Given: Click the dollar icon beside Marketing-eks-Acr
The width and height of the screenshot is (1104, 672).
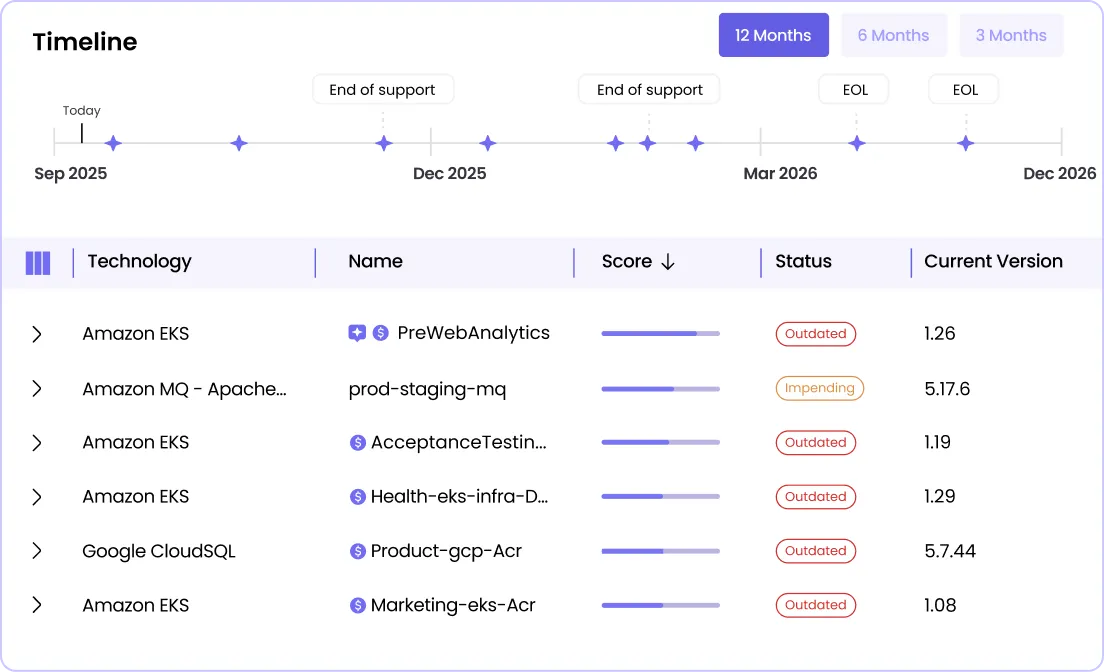Looking at the screenshot, I should point(358,605).
